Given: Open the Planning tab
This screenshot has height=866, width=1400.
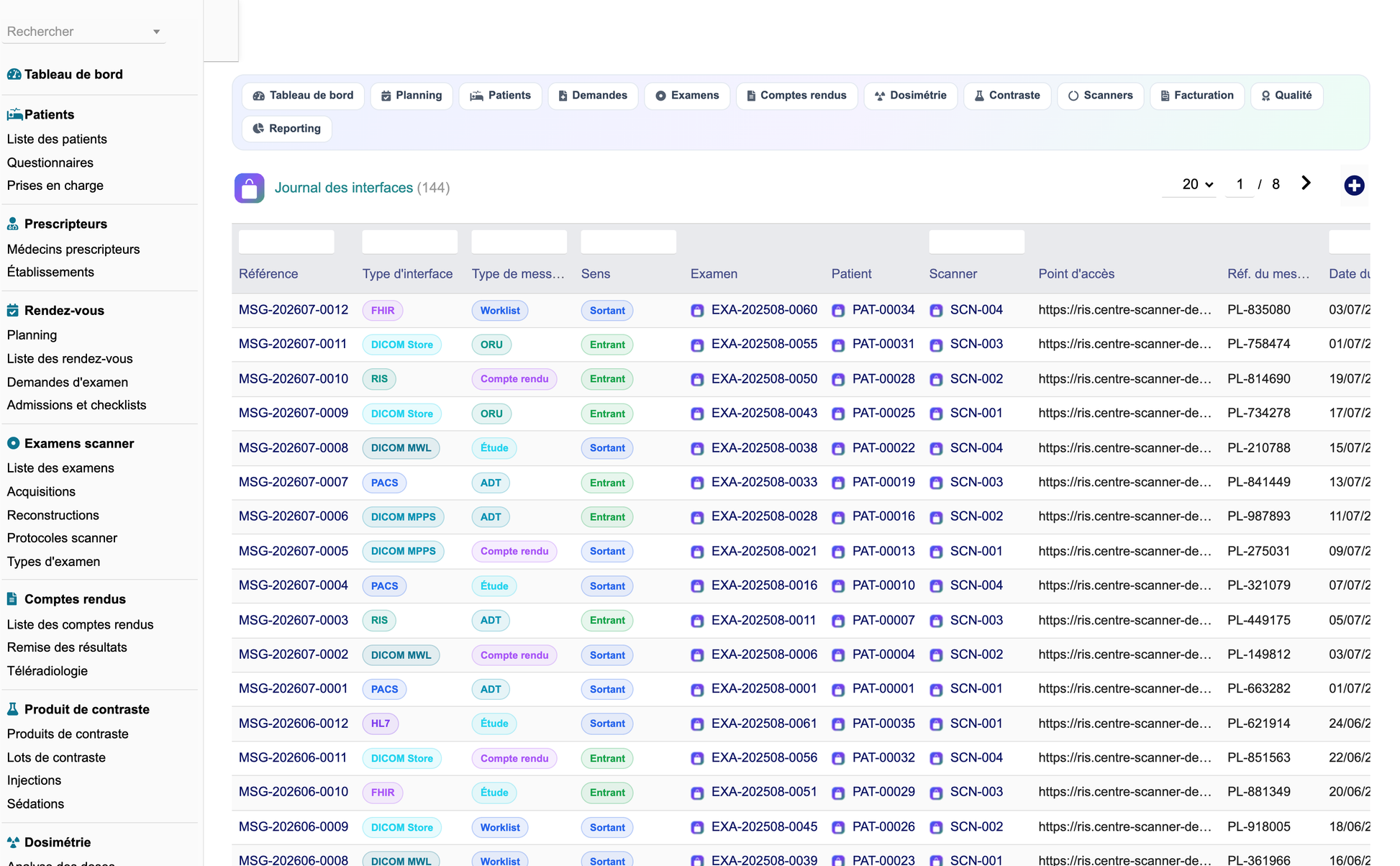Looking at the screenshot, I should [x=412, y=96].
